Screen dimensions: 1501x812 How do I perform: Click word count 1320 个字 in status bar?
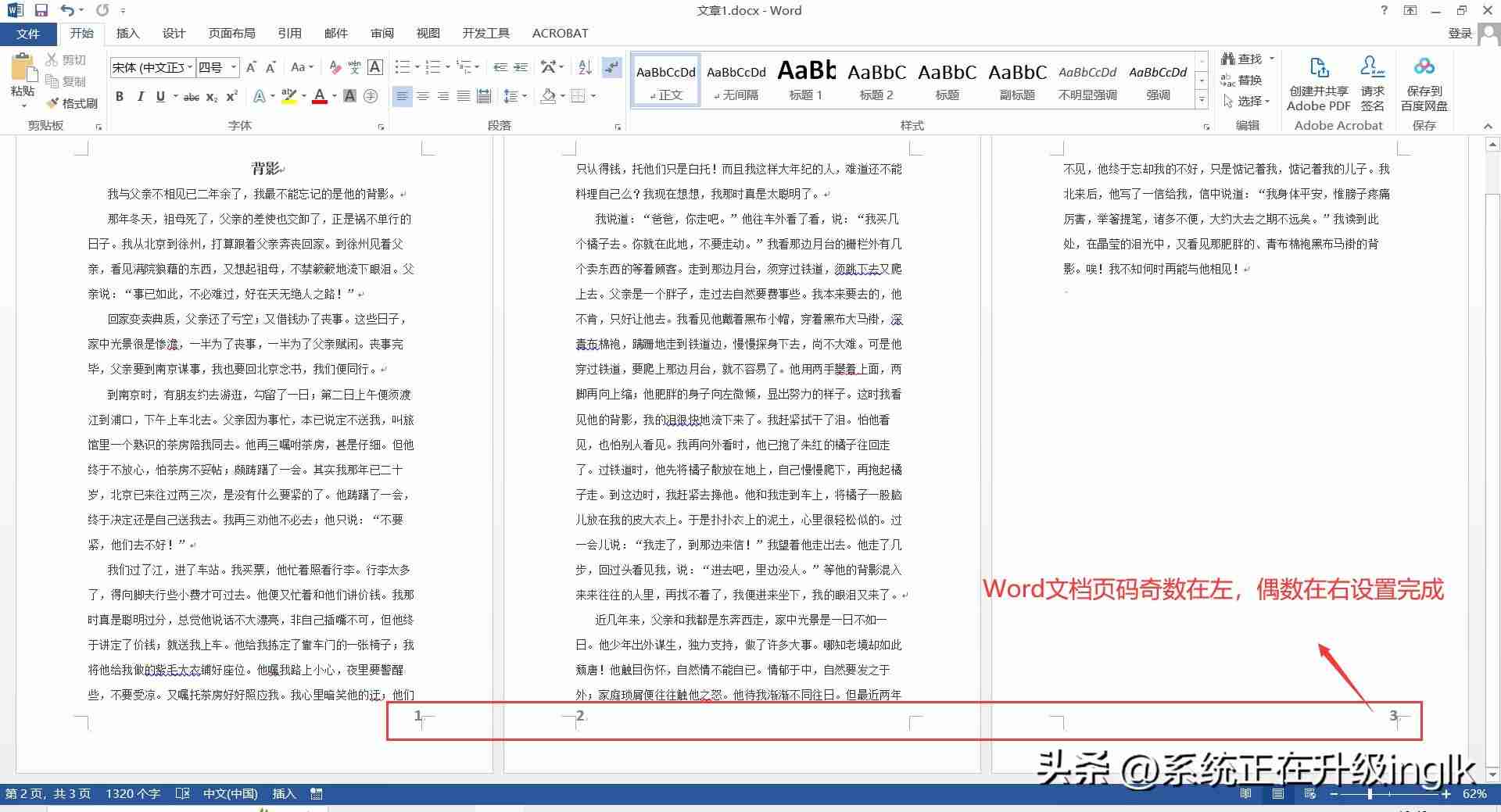point(133,794)
